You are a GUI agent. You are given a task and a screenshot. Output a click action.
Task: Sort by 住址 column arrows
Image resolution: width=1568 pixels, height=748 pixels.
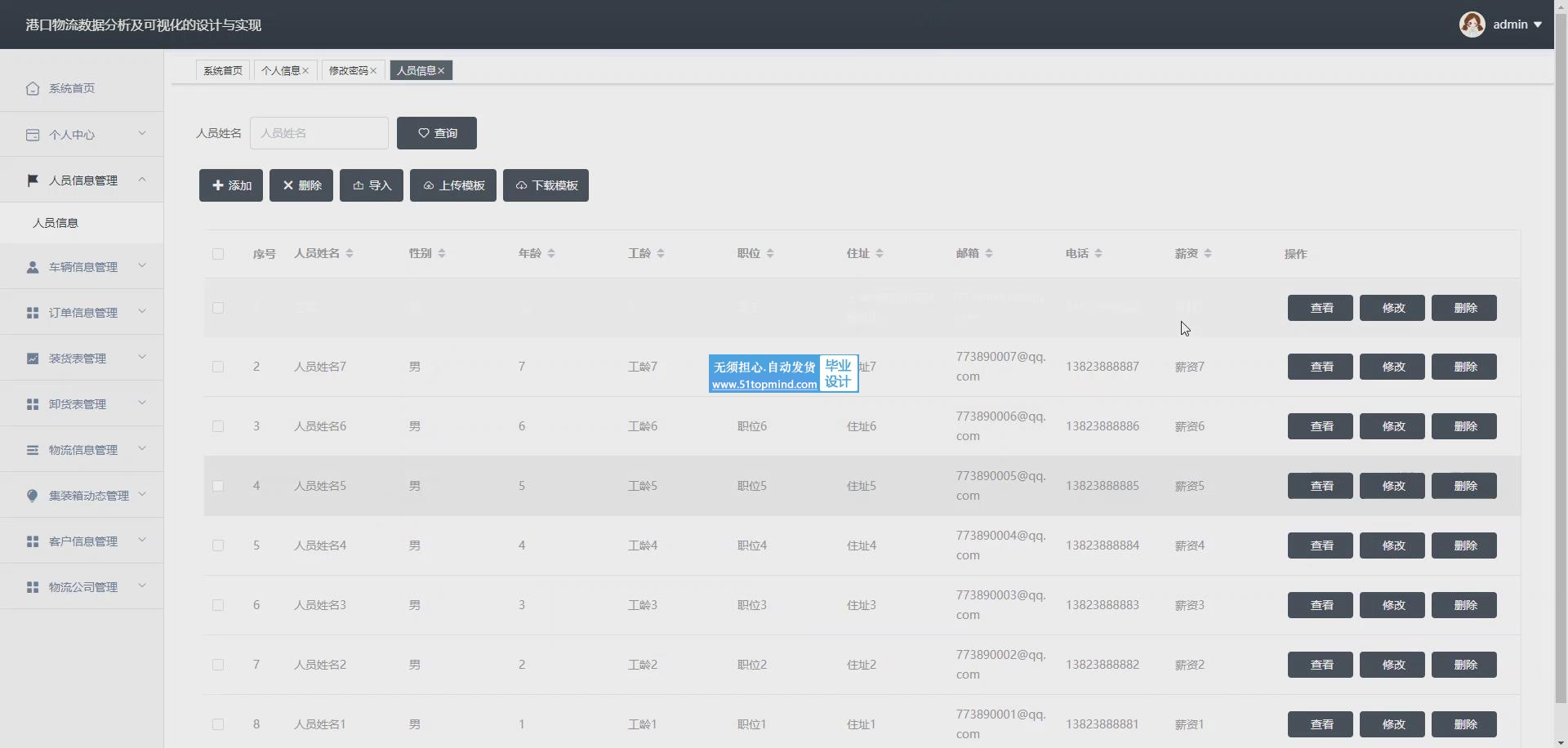880,254
